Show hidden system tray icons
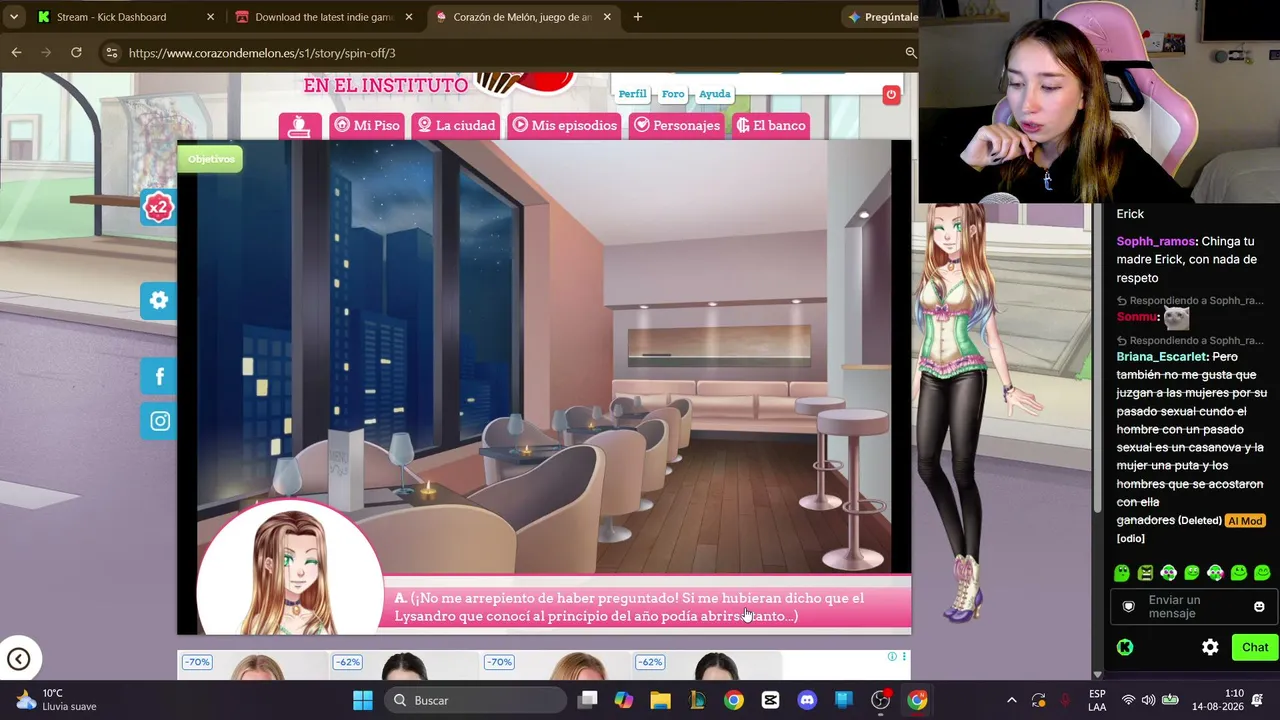This screenshot has width=1280, height=720. point(1011,700)
